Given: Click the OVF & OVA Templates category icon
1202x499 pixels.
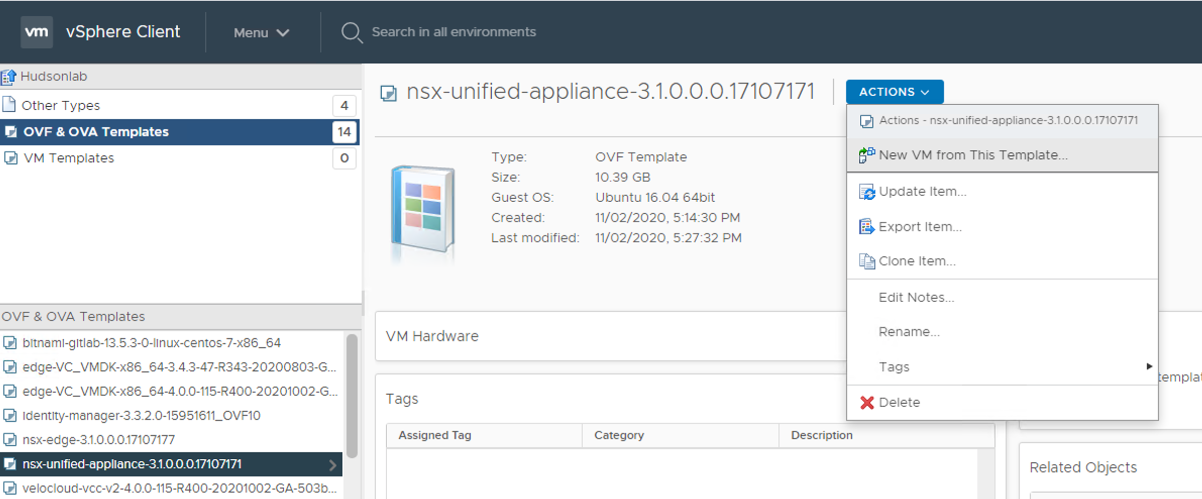Looking at the screenshot, I should point(11,132).
